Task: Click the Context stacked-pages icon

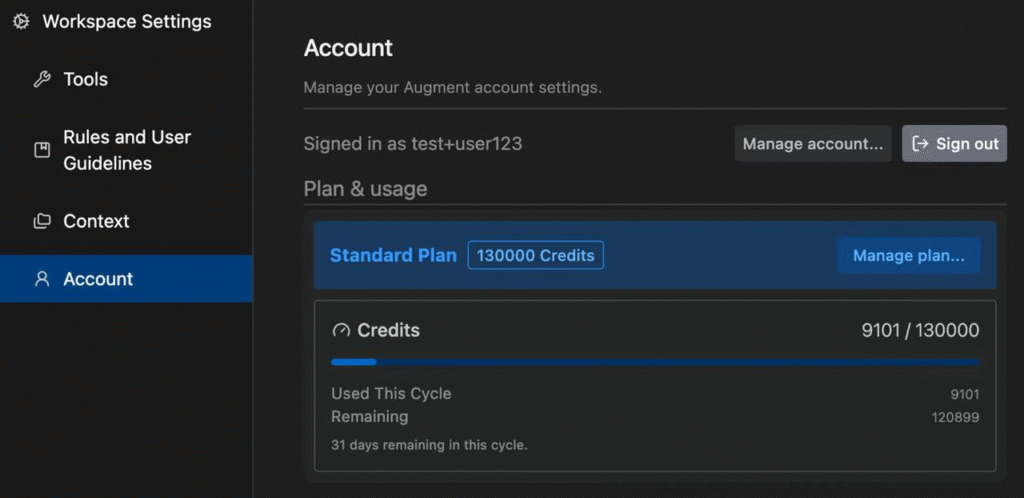Action: coord(42,221)
